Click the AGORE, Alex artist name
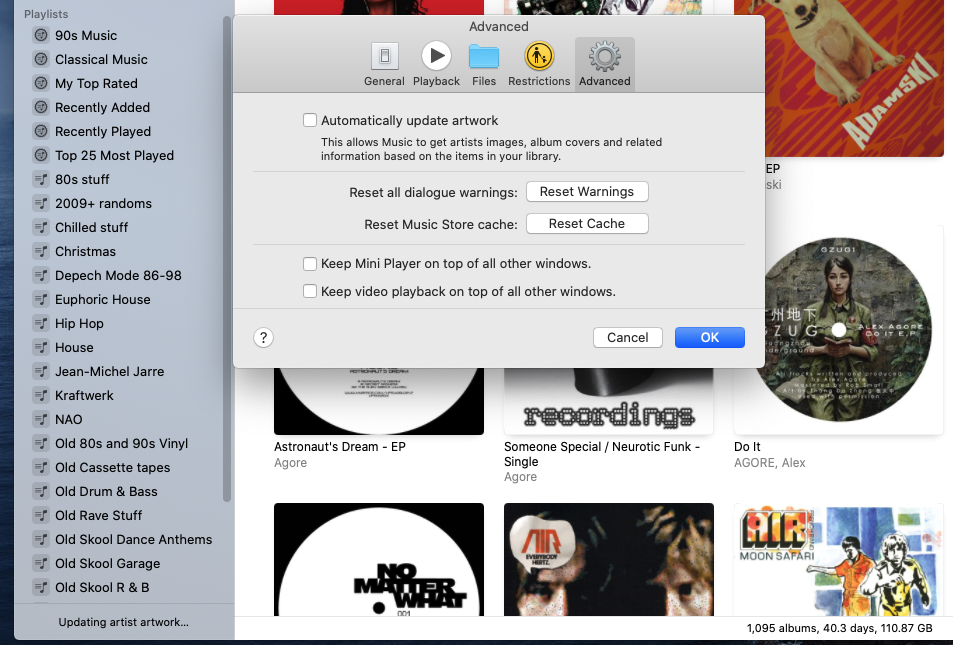The image size is (953, 645). tap(769, 463)
